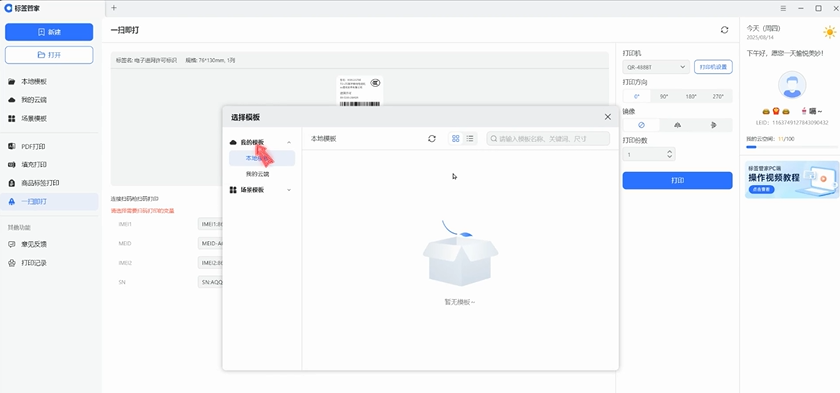Refresh the template list in dialog
This screenshot has width=840, height=393.
tap(432, 138)
